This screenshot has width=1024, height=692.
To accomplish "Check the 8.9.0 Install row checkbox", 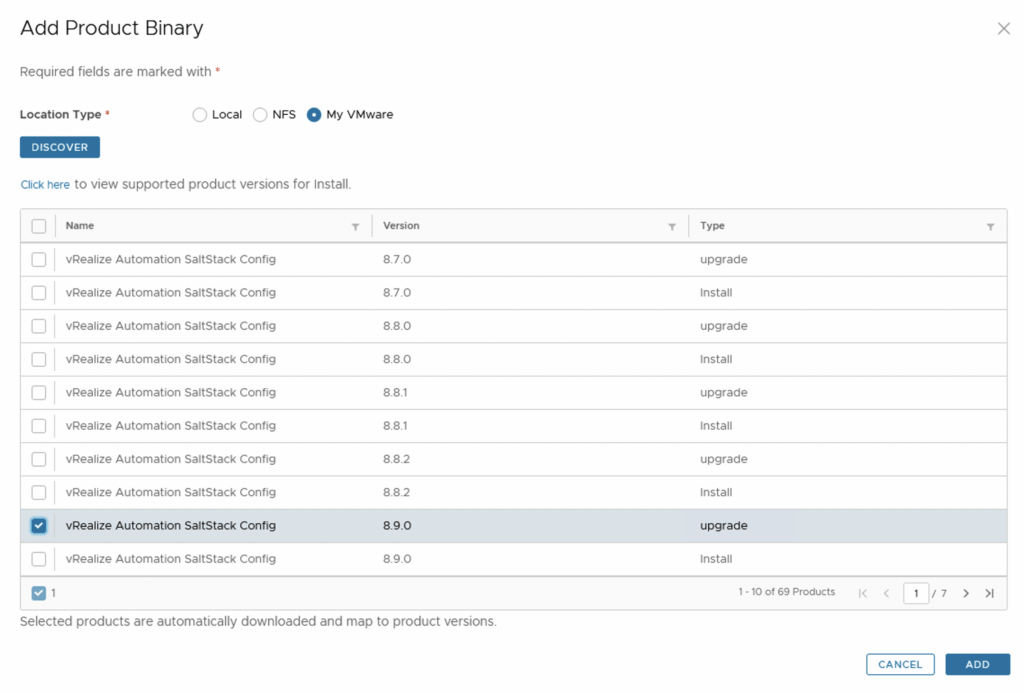I will point(39,559).
